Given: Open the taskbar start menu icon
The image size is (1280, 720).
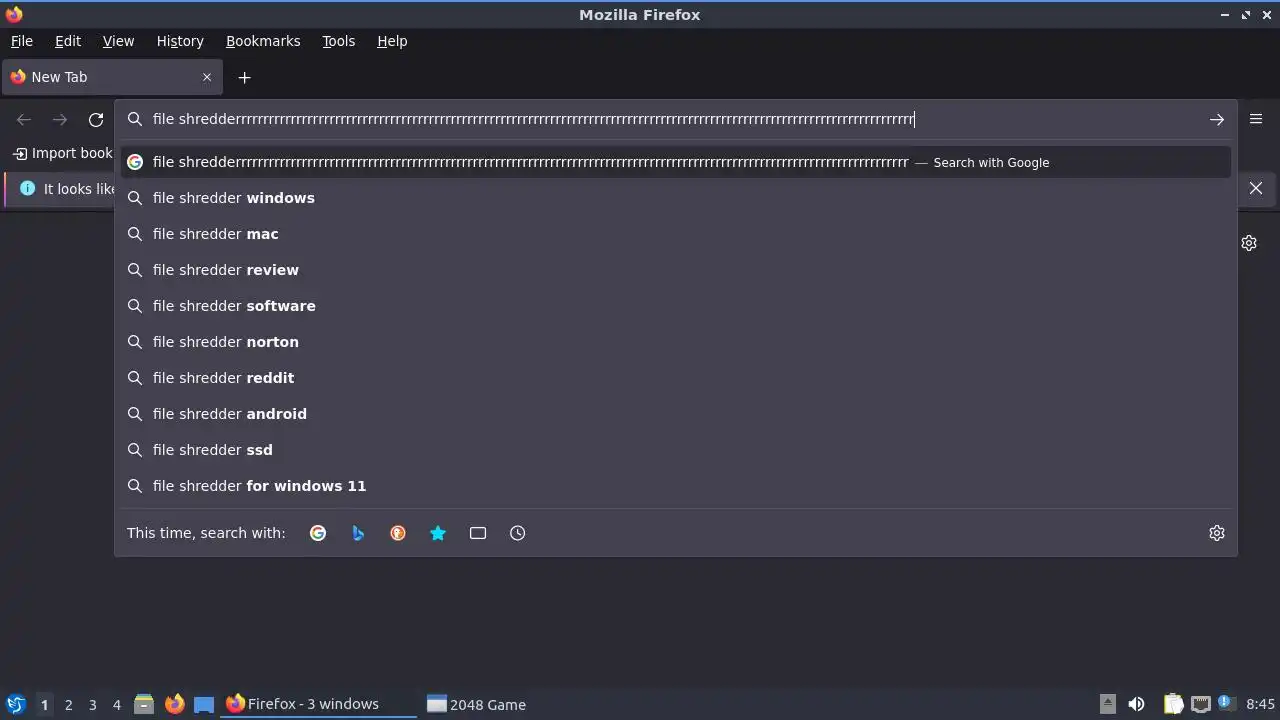Looking at the screenshot, I should coord(15,704).
